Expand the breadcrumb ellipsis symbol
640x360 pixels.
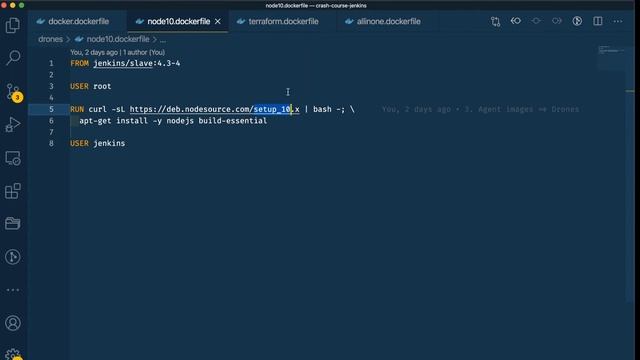[x=163, y=40]
